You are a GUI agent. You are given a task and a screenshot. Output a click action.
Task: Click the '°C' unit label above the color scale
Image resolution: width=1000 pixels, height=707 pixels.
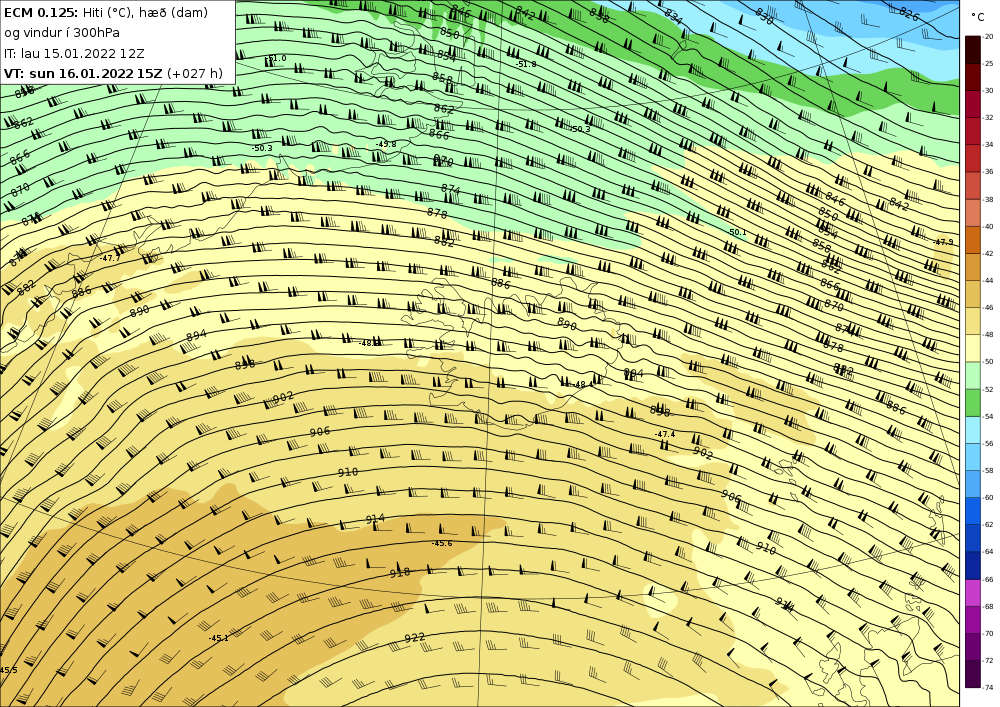tap(978, 17)
